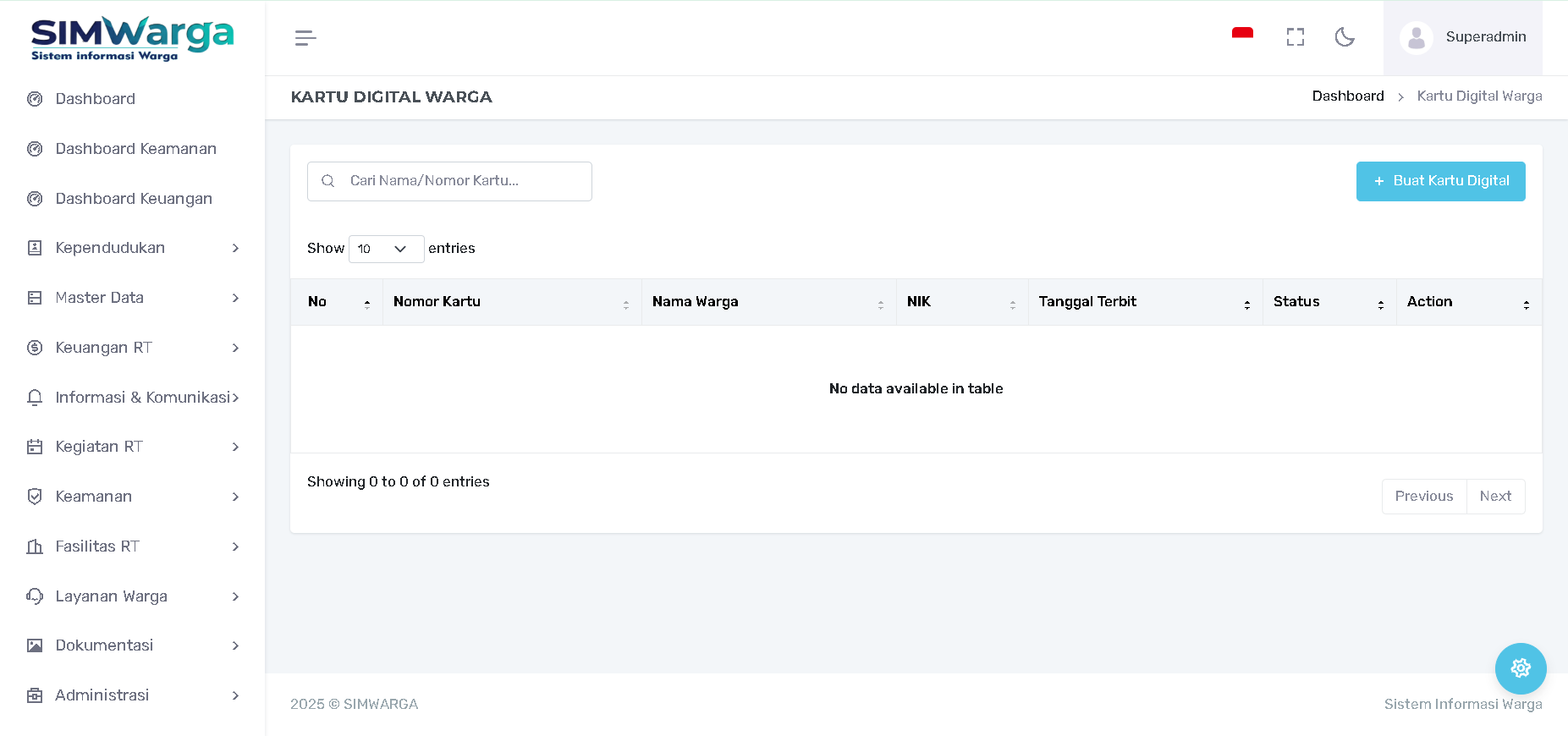Open the floating settings gear button
The height and width of the screenshot is (736, 1568).
click(1520, 668)
